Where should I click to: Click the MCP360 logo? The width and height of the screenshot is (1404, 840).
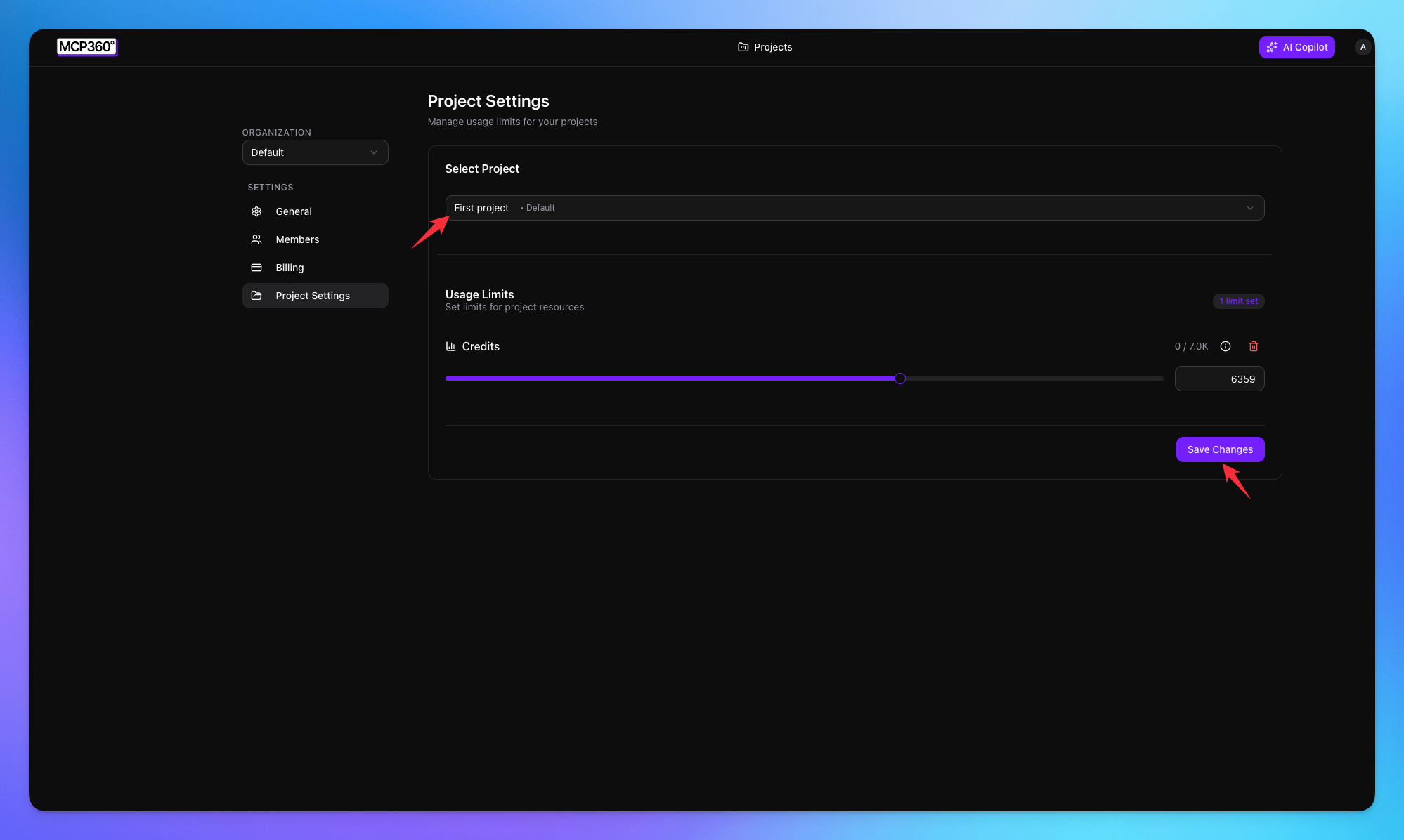point(86,46)
